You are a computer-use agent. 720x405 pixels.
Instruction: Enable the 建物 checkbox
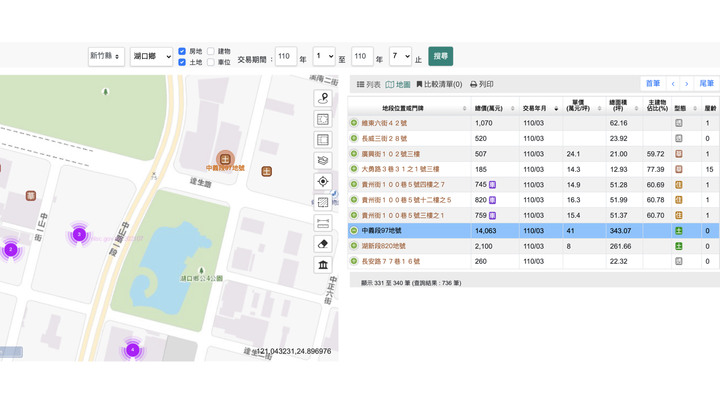[x=211, y=51]
